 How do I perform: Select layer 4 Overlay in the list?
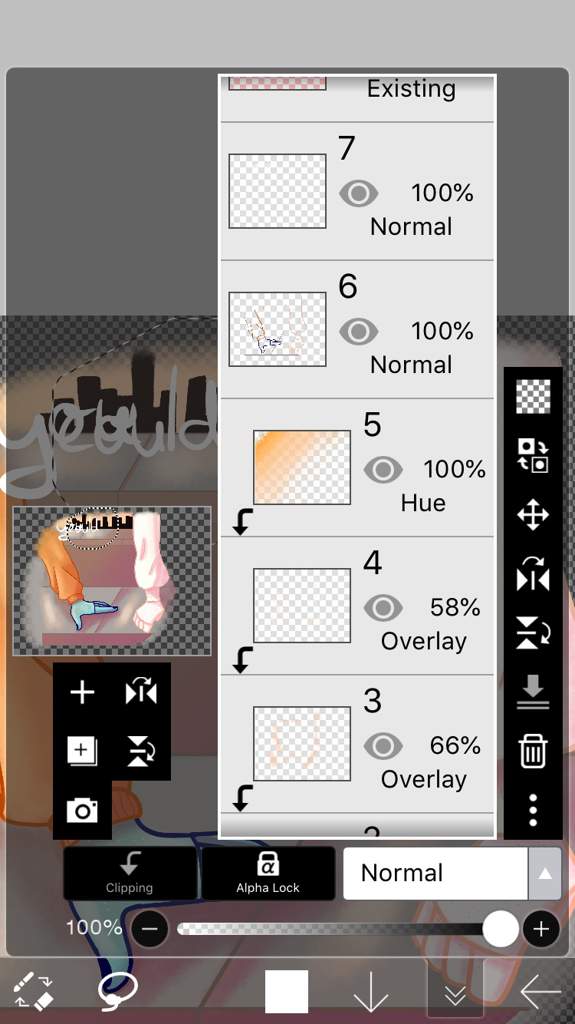[x=357, y=605]
